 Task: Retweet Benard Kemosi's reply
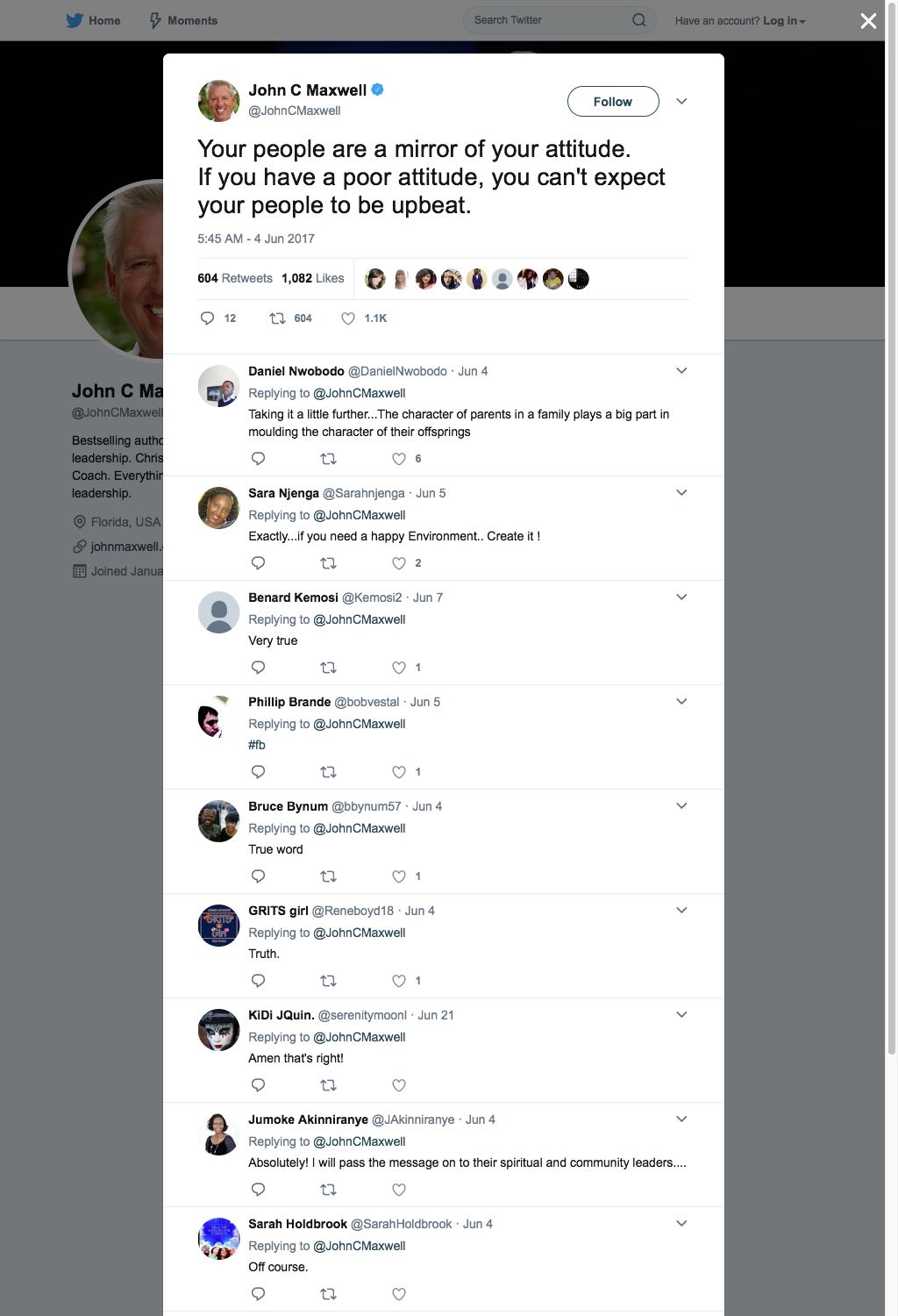pos(329,668)
